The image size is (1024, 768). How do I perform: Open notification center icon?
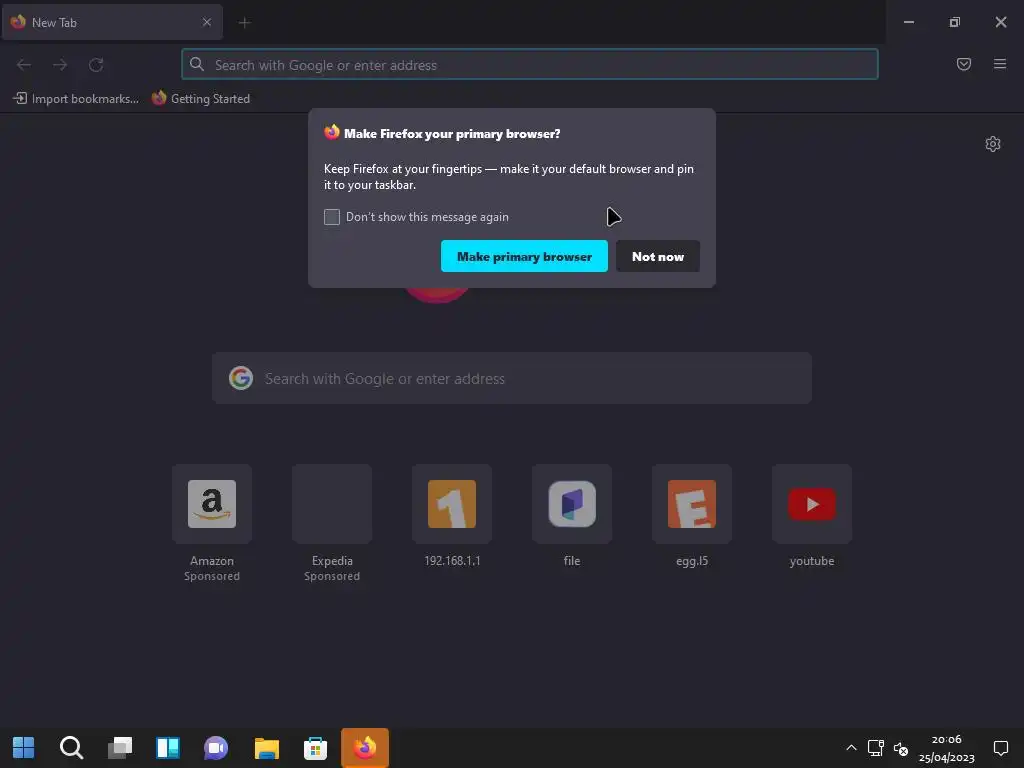coord(1000,748)
